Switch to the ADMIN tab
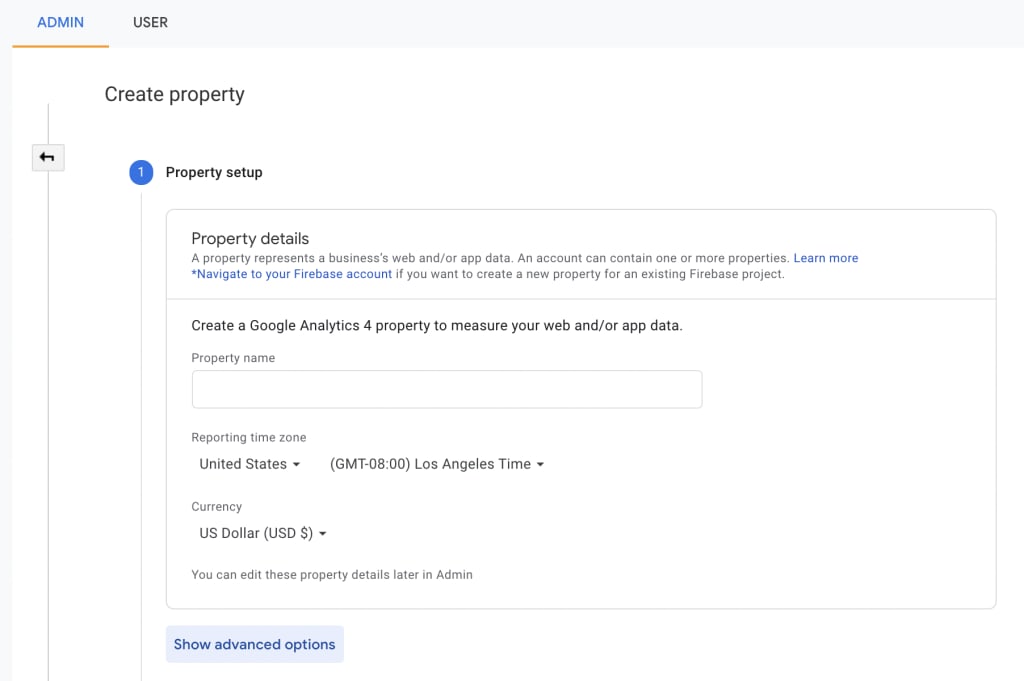The image size is (1024, 681). click(60, 23)
